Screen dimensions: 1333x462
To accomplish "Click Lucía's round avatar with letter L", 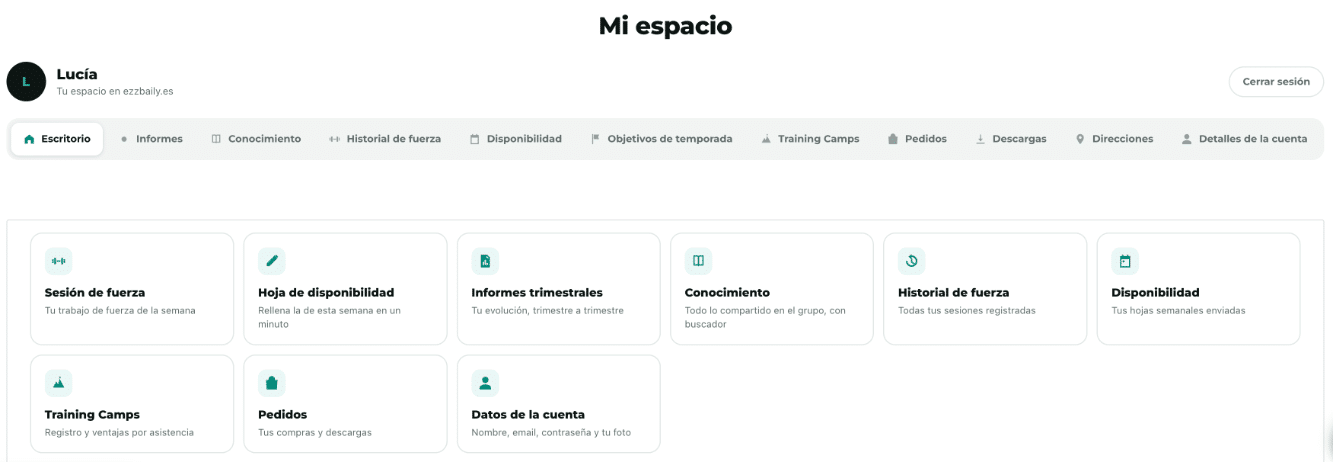I will click(26, 82).
